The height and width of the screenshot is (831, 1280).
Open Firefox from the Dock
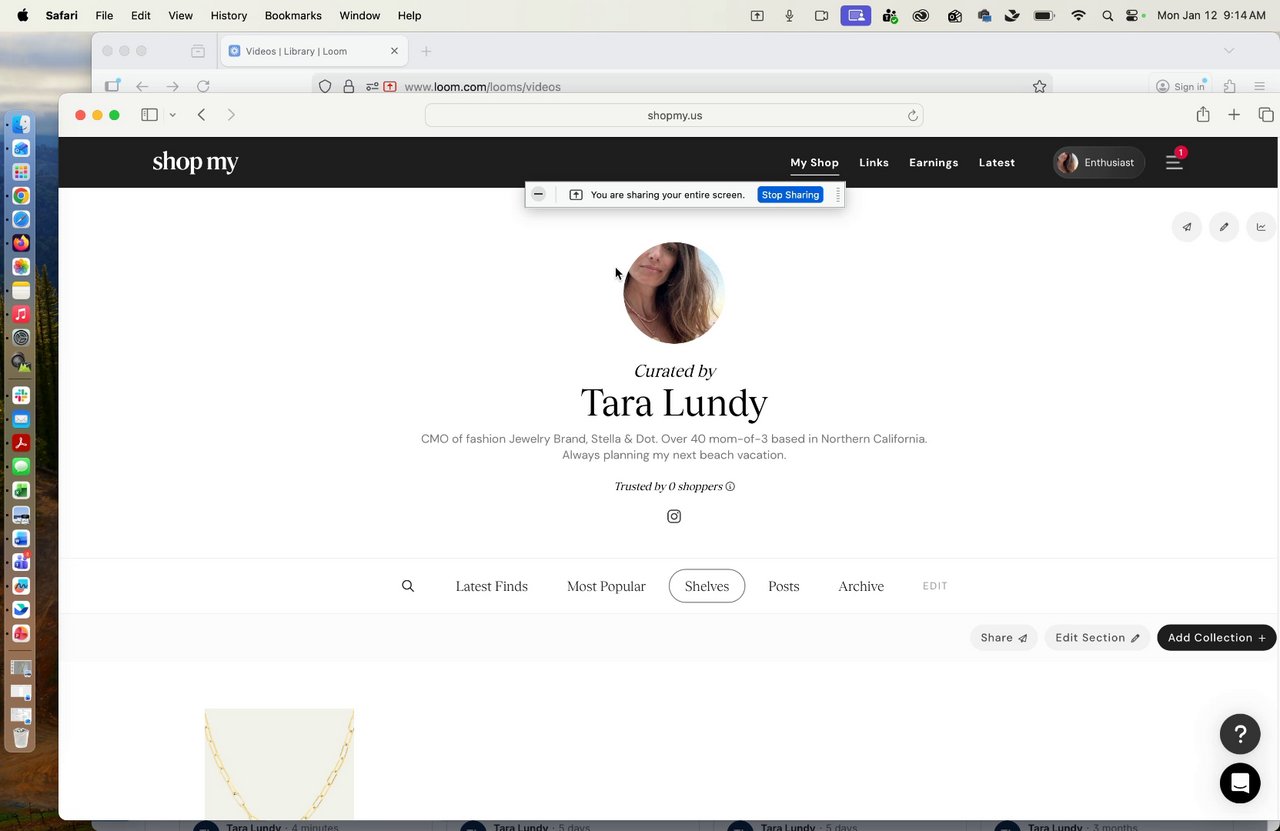click(x=21, y=243)
